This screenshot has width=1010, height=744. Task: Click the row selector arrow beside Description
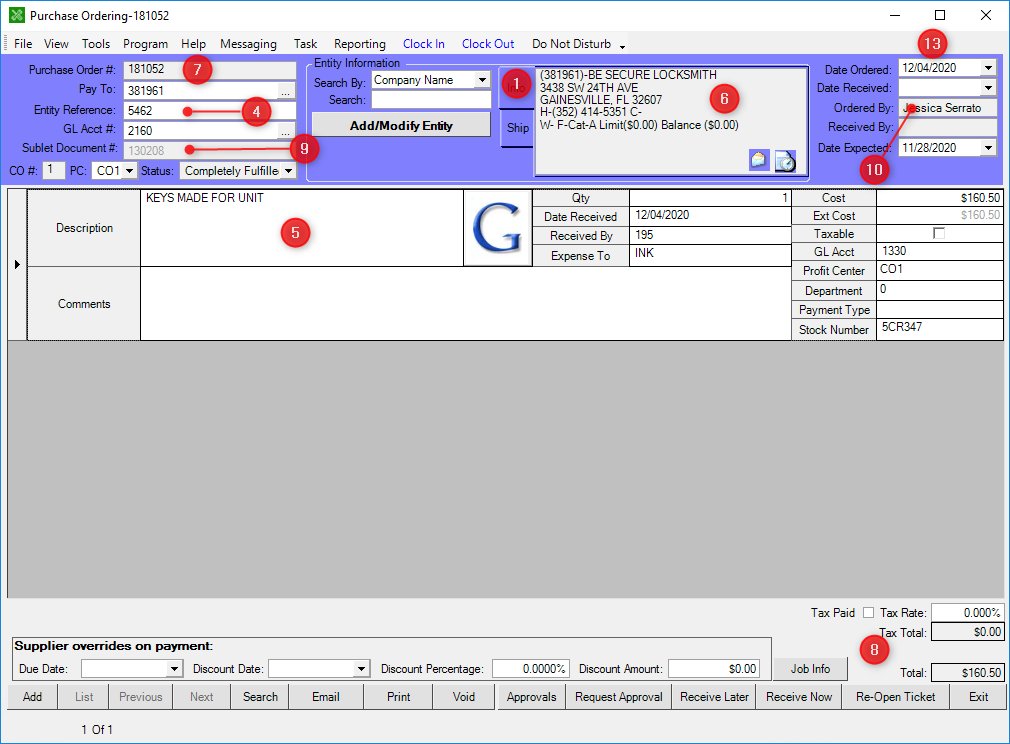click(17, 264)
